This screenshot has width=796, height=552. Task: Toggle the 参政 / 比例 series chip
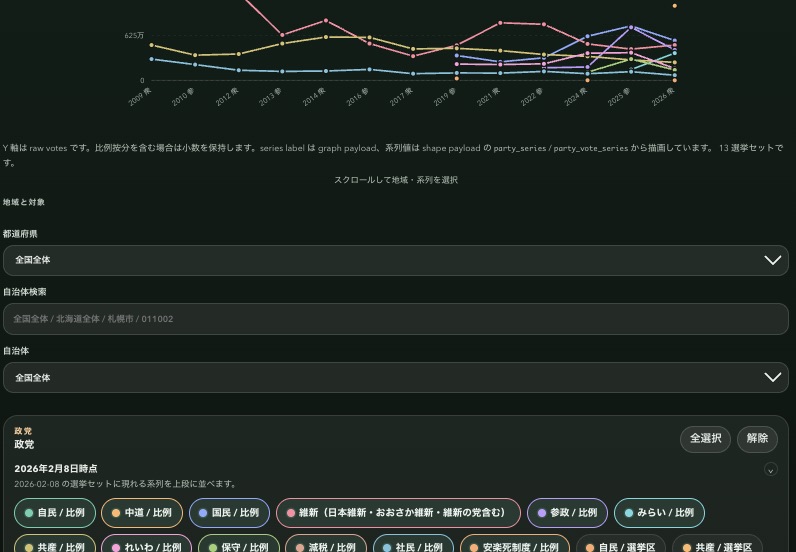568,513
